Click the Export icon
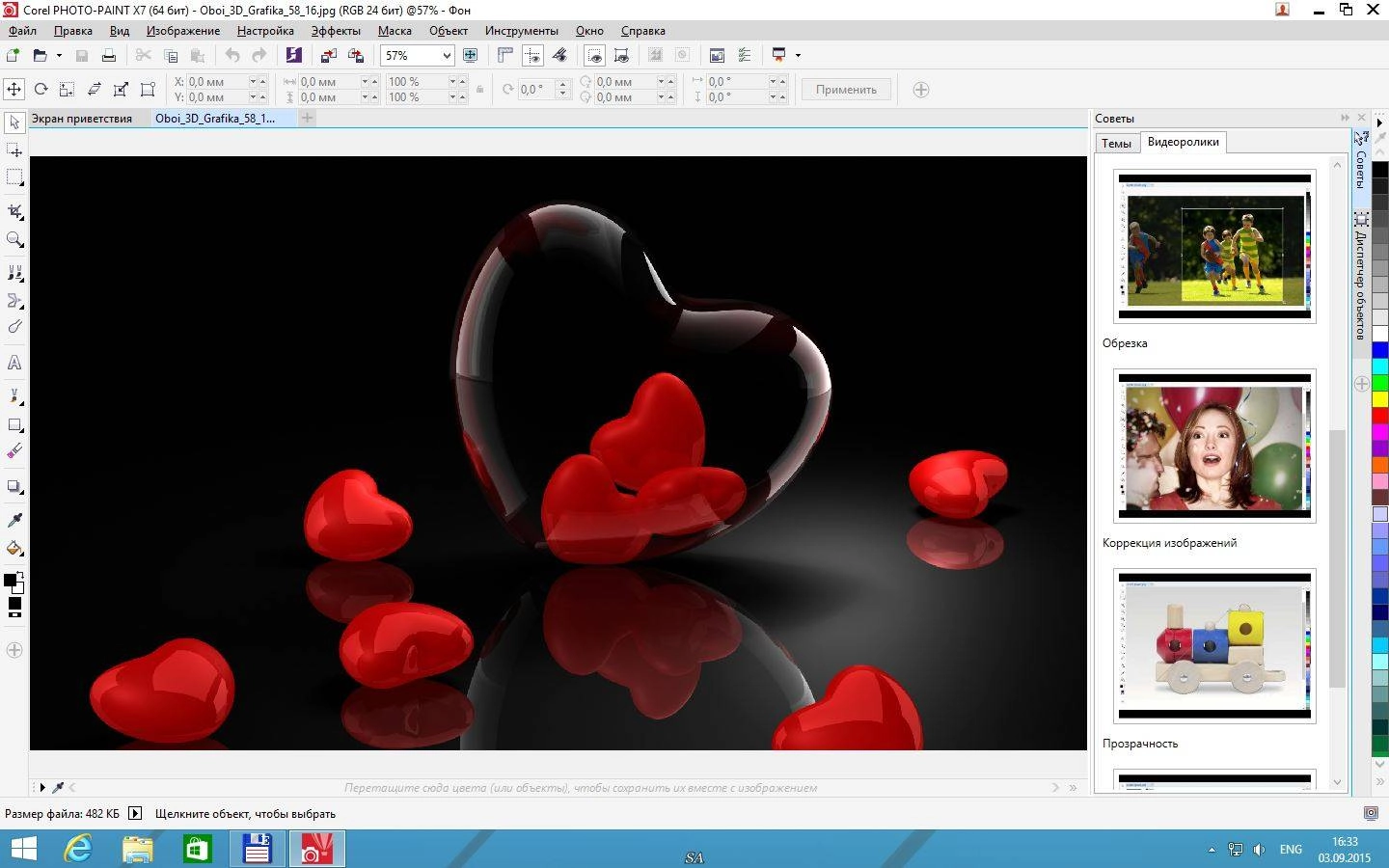Image resolution: width=1389 pixels, height=868 pixels. pos(356,55)
